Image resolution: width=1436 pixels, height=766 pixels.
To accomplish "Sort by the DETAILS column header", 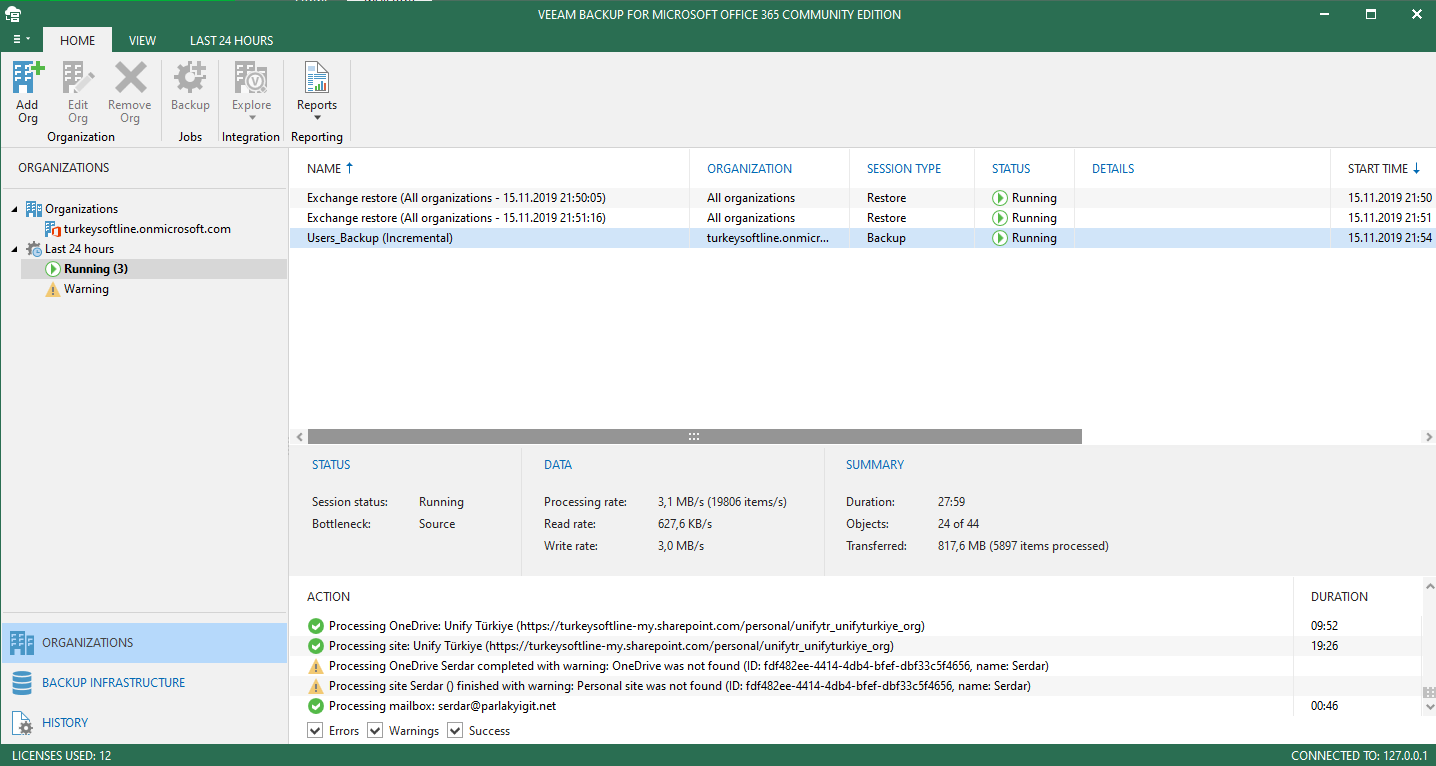I will coord(1113,168).
